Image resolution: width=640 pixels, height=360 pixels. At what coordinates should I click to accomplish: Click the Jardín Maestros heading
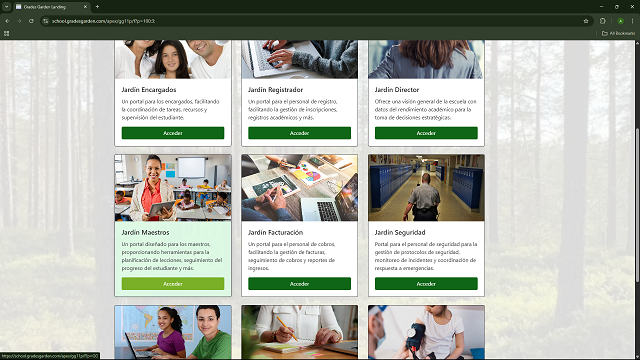tap(145, 232)
